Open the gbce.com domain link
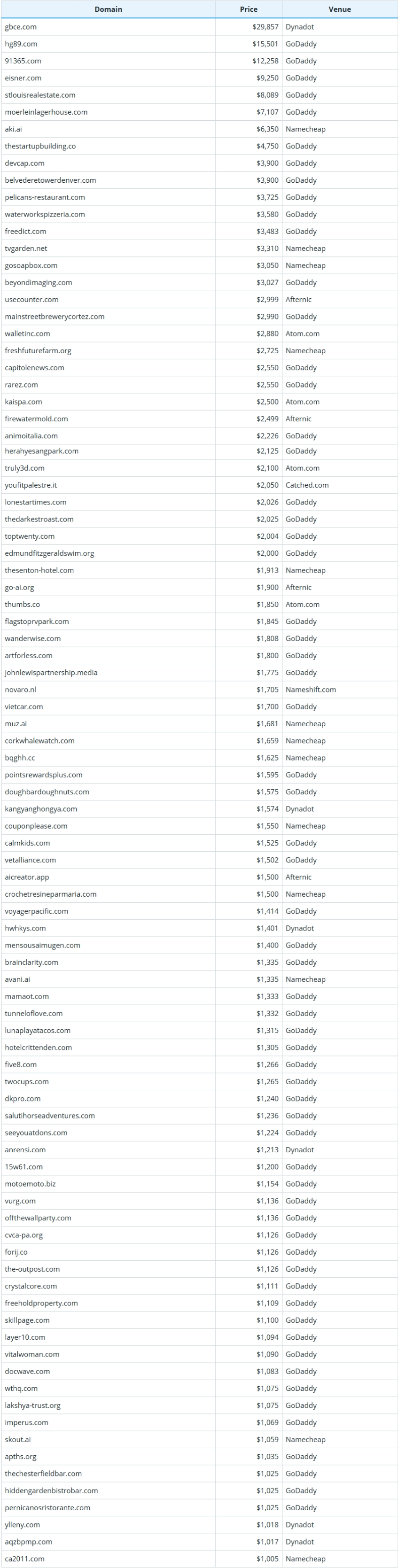The image size is (398, 1568). click(20, 27)
